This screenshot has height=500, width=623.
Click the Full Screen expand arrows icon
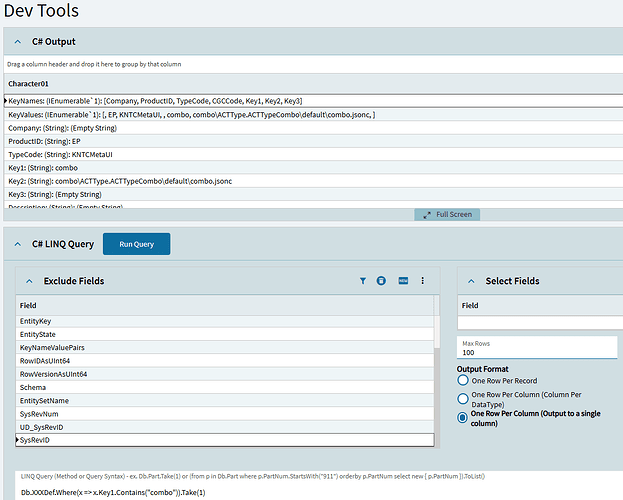(427, 215)
